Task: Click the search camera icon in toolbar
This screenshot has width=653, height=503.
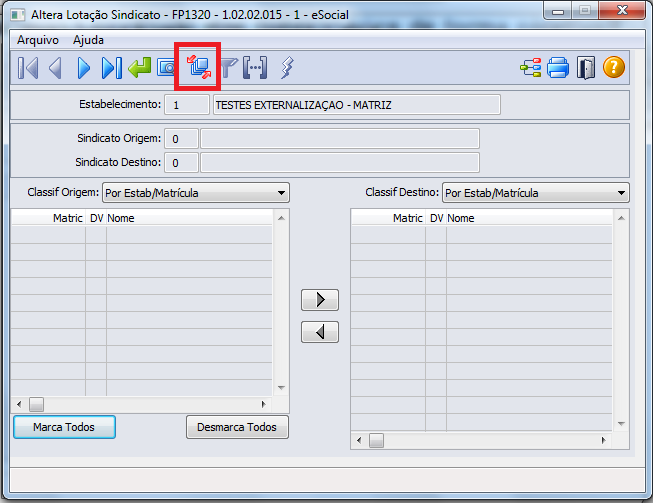Action: point(165,67)
